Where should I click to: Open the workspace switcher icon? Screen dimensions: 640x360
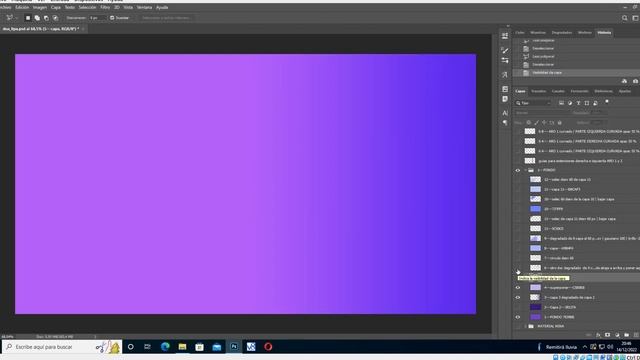tap(636, 18)
